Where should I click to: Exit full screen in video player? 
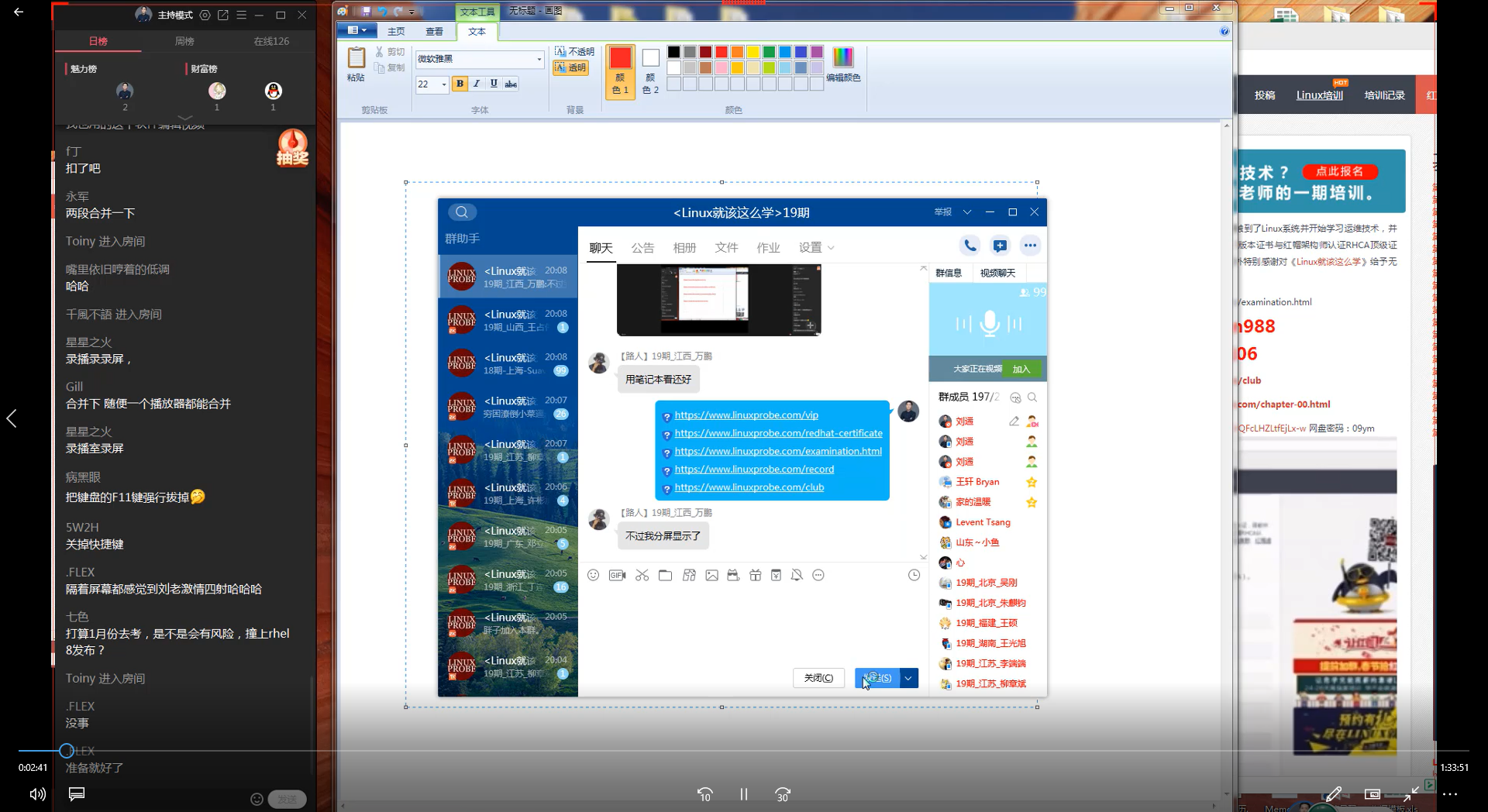pos(1411,794)
